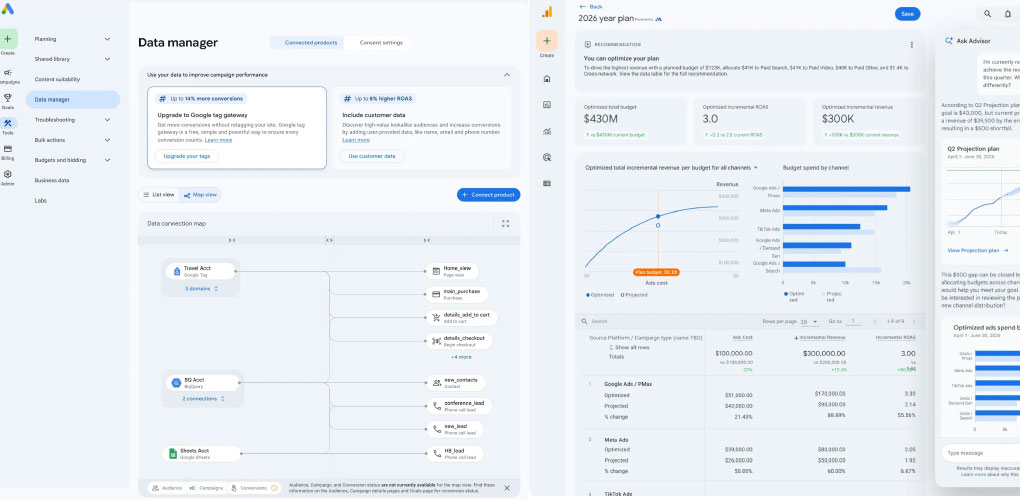Click the Create plus button in Google Ads

click(x=8, y=38)
